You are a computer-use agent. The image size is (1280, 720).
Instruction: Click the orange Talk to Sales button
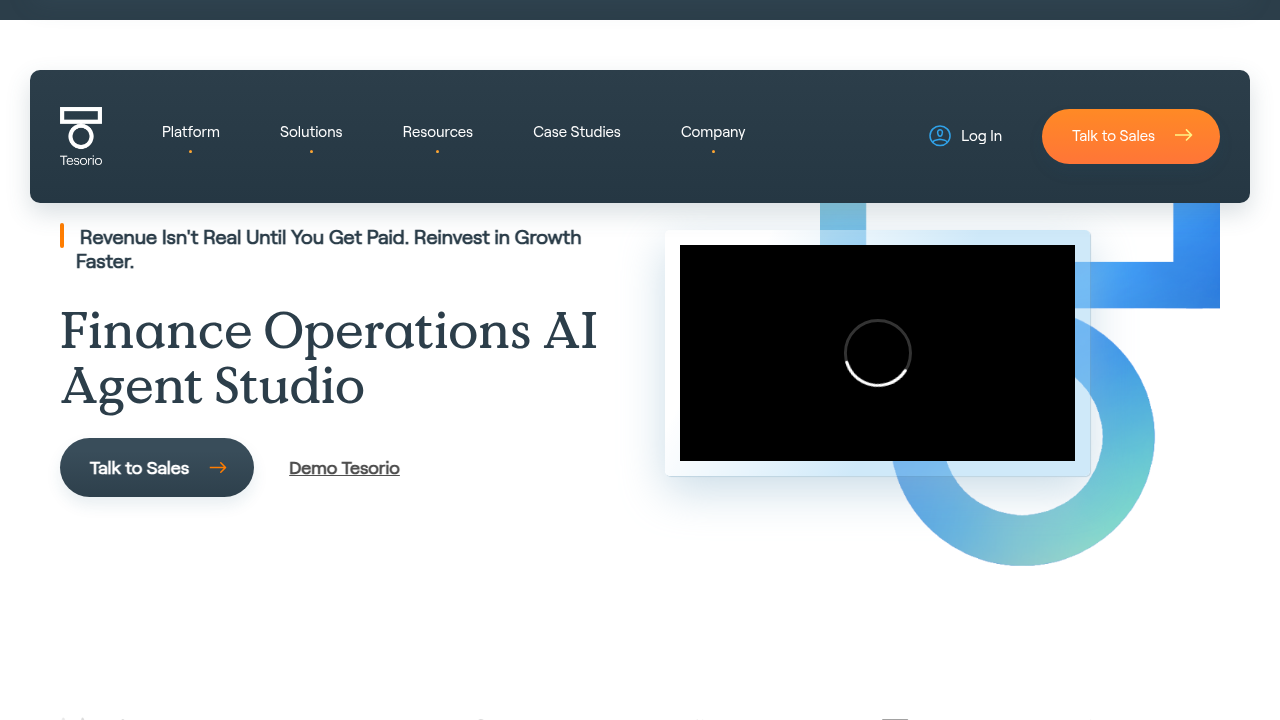click(1131, 136)
